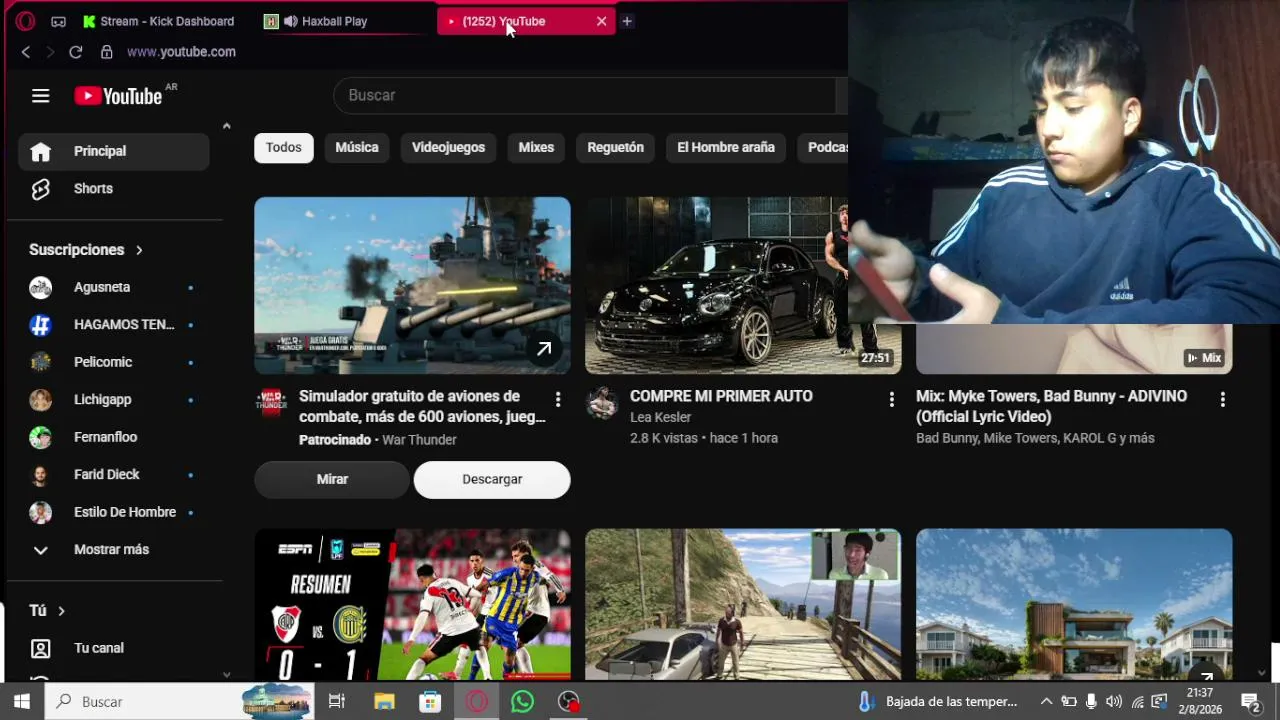The width and height of the screenshot is (1280, 720).
Task: Open more options for the ADIVINO mix
Action: (1222, 400)
